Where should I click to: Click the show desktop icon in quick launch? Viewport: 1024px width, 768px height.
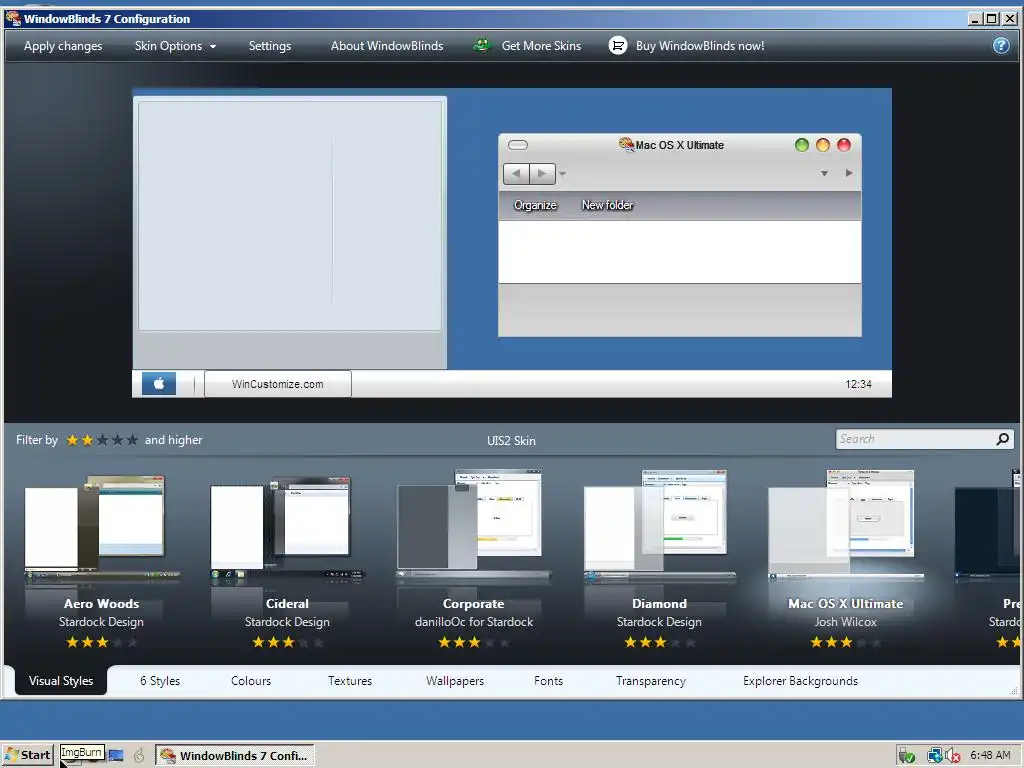pyautogui.click(x=116, y=756)
